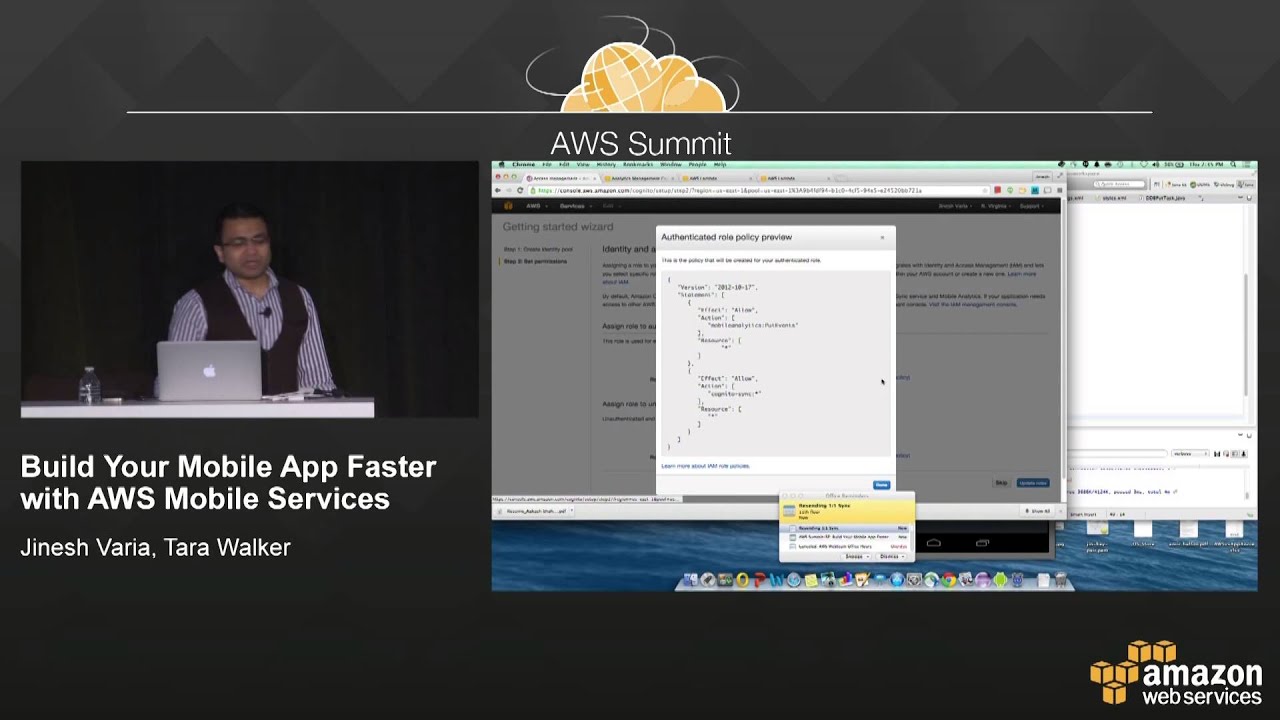Switch to the DDMS perspective in Eclipse
This screenshot has width=1280, height=720.
click(x=1201, y=184)
